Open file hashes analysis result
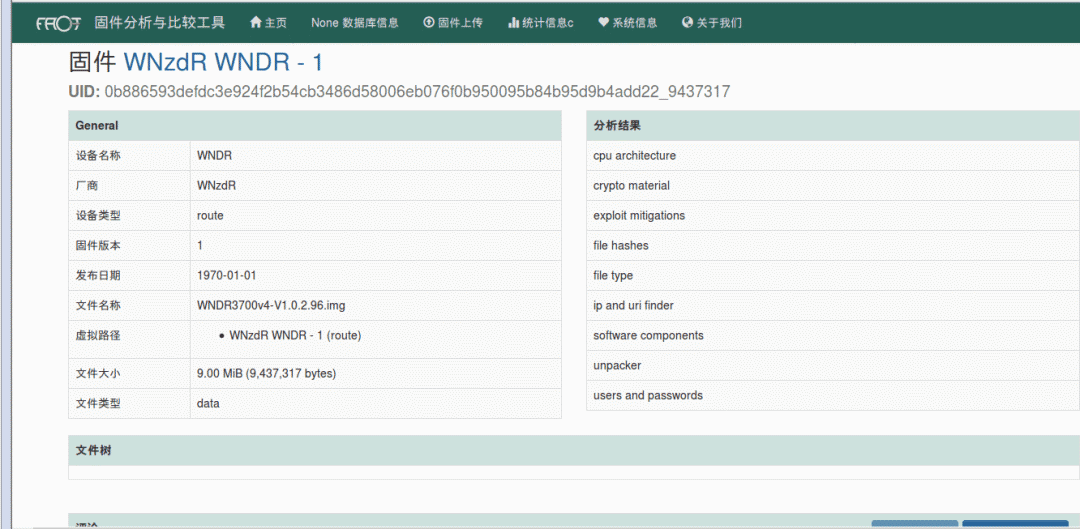Image resolution: width=1080 pixels, height=529 pixels. point(833,245)
